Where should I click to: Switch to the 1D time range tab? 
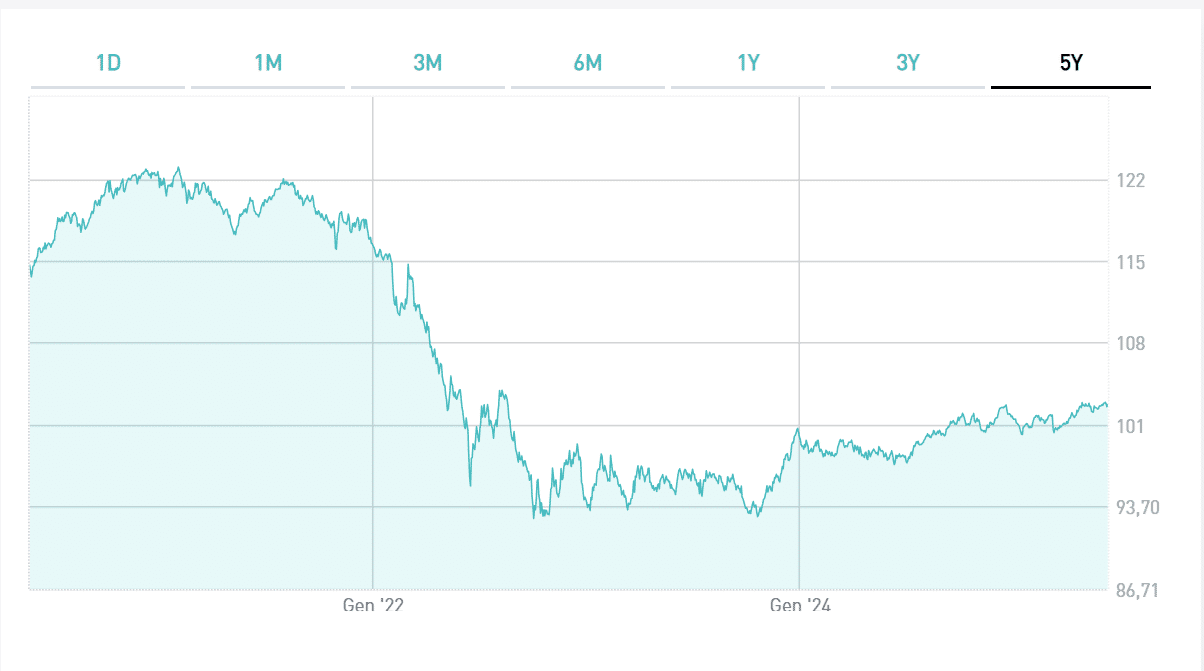[x=108, y=64]
